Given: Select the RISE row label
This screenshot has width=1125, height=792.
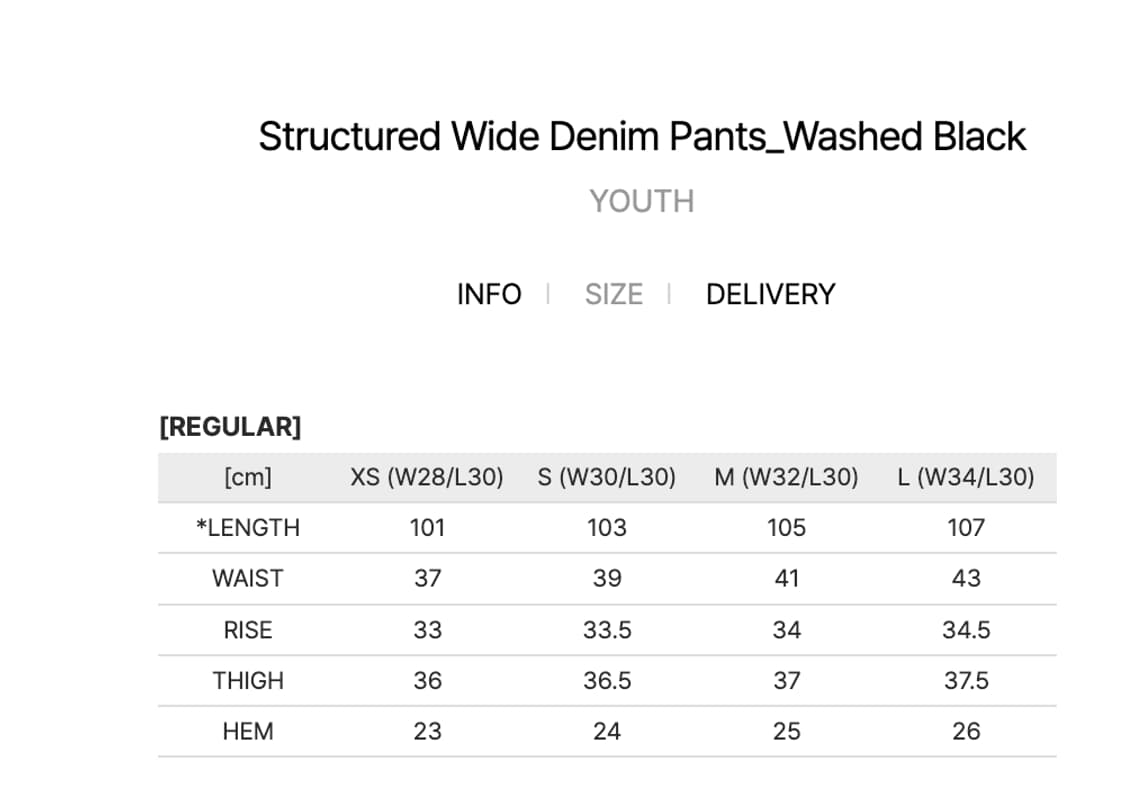Looking at the screenshot, I should pyautogui.click(x=248, y=630).
